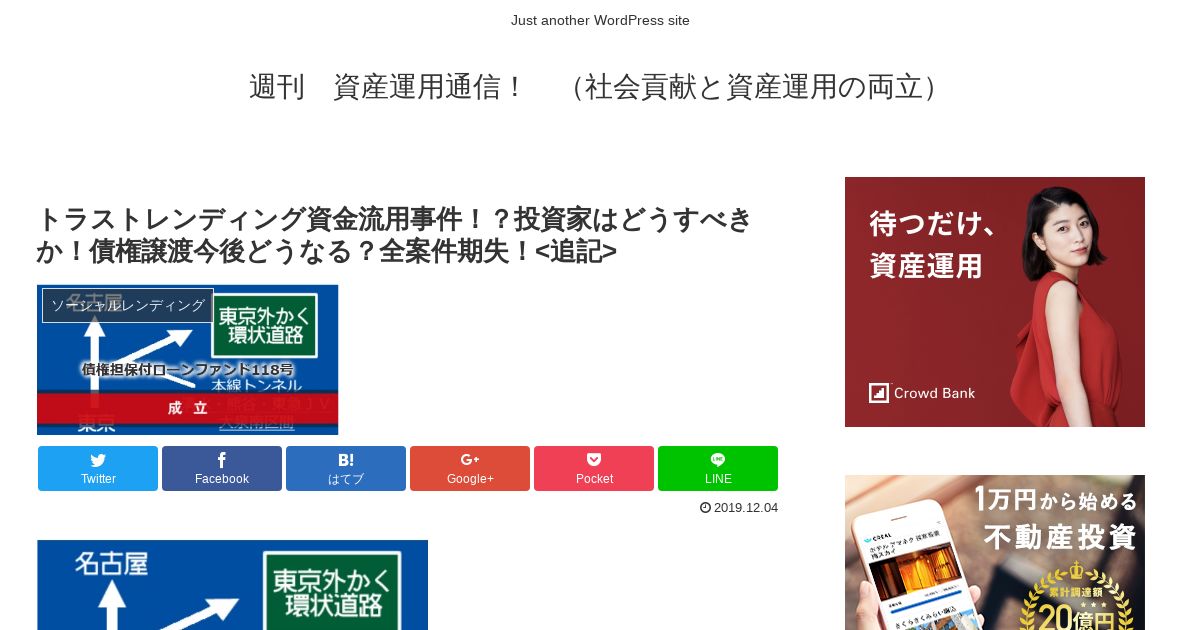Image resolution: width=1200 pixels, height=630 pixels.
Task: Click the LINE speech bubble icon
Action: 718,460
